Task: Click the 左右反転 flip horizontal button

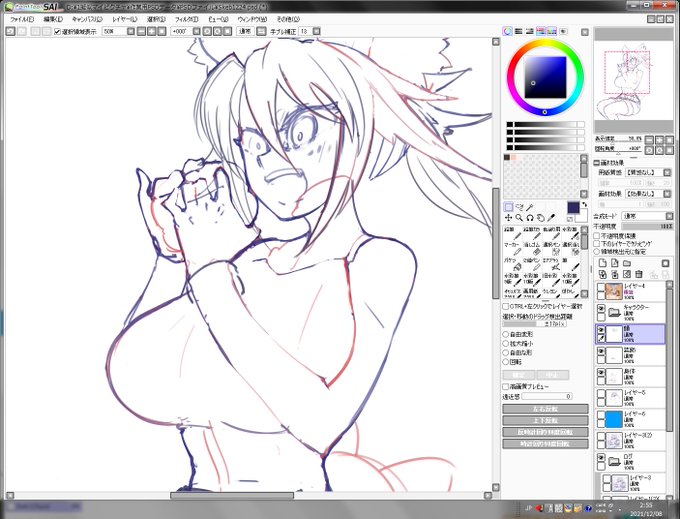Action: click(x=546, y=409)
